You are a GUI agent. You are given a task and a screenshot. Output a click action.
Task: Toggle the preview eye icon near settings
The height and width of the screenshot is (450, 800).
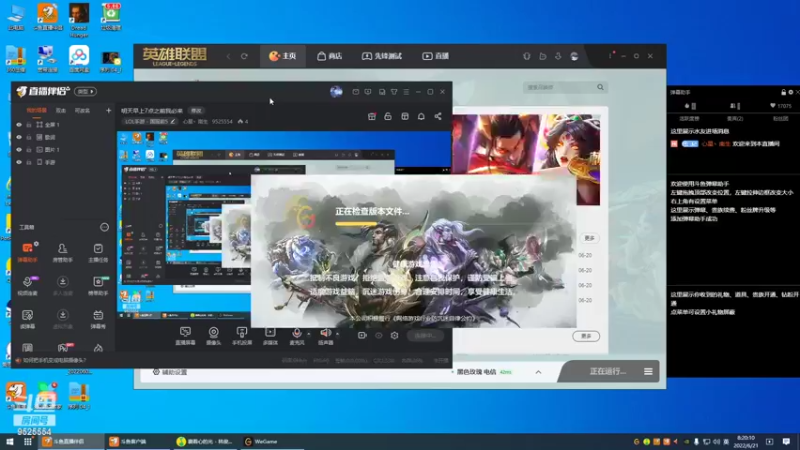(x=379, y=335)
